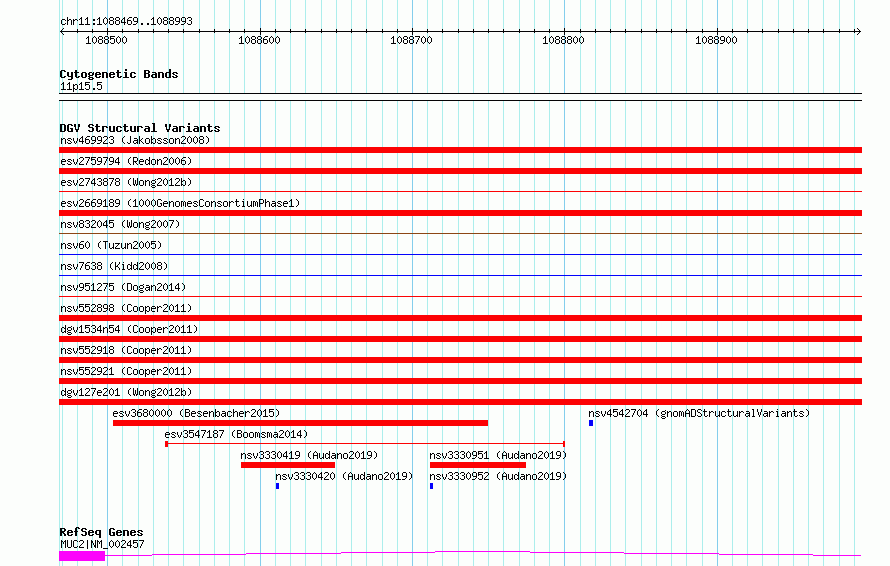Open the dgv1534n54 (Cooper2011) entry

click(x=128, y=329)
